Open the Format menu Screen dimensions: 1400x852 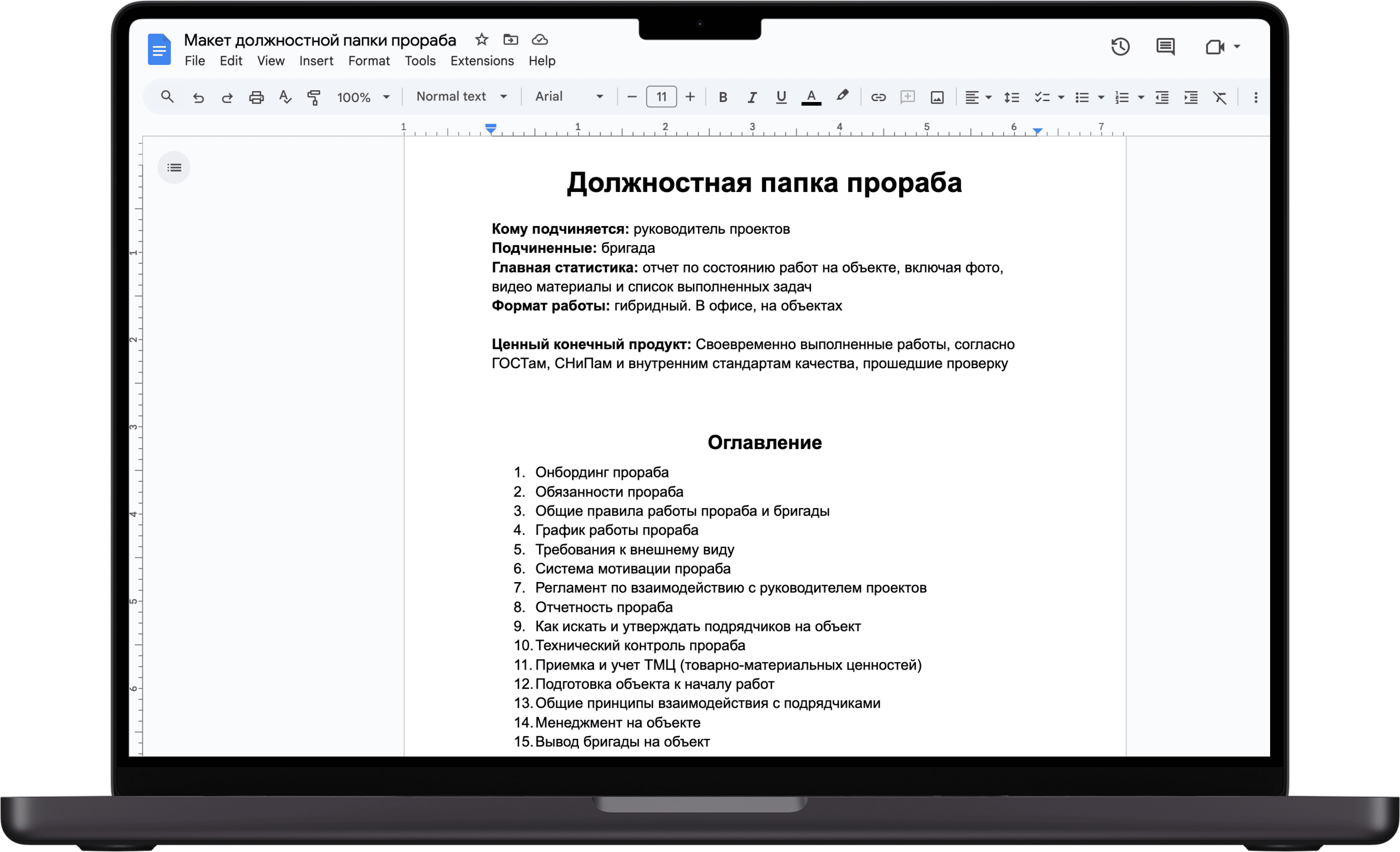pos(369,61)
